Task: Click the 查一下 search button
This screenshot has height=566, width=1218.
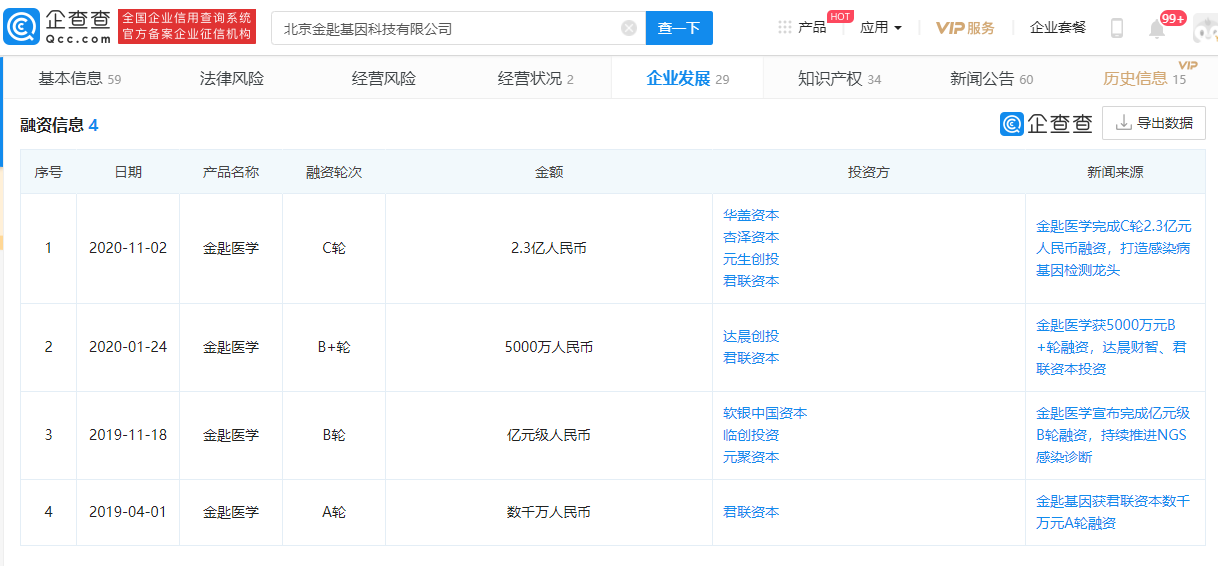Action: click(679, 28)
